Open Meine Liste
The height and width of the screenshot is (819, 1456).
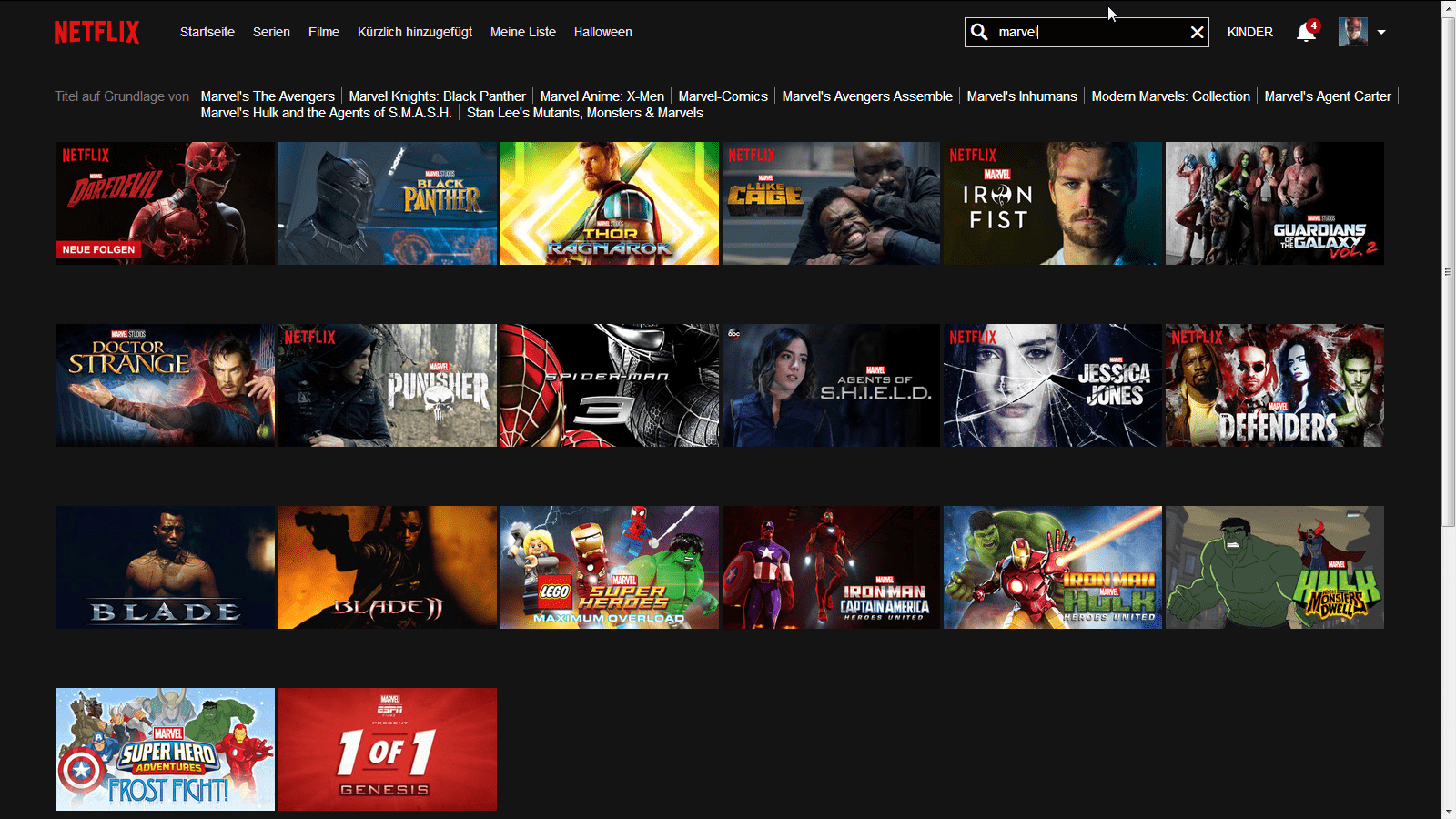coord(523,32)
